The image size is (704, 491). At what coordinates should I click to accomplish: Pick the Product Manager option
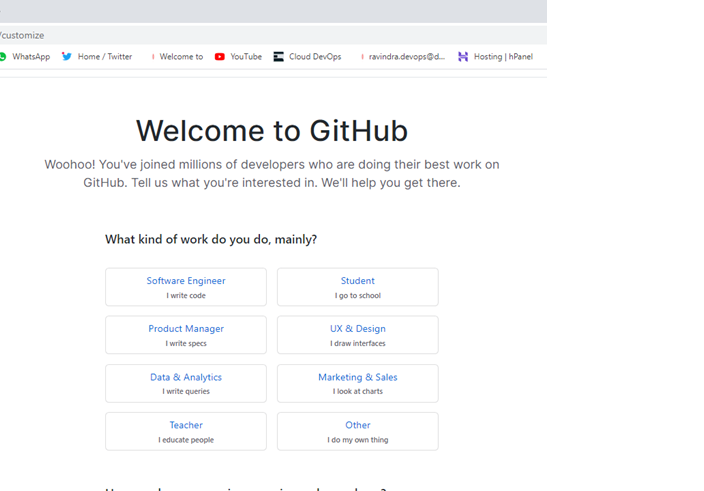pyautogui.click(x=186, y=335)
